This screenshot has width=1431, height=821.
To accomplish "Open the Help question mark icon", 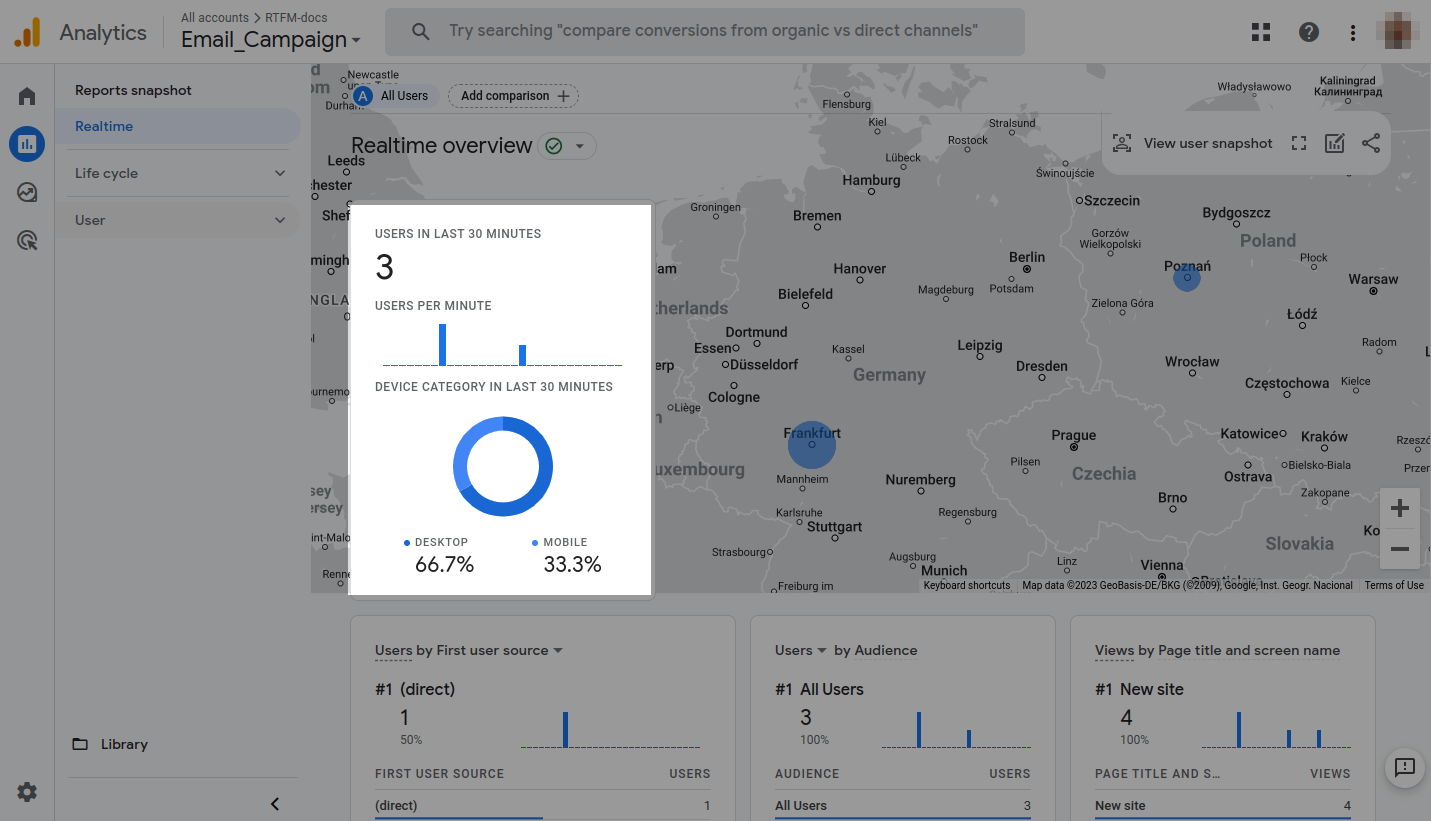I will pos(1308,32).
